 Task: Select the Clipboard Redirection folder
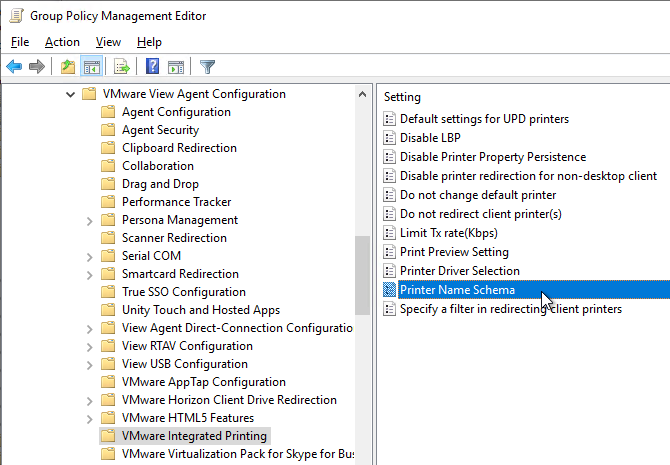click(179, 148)
